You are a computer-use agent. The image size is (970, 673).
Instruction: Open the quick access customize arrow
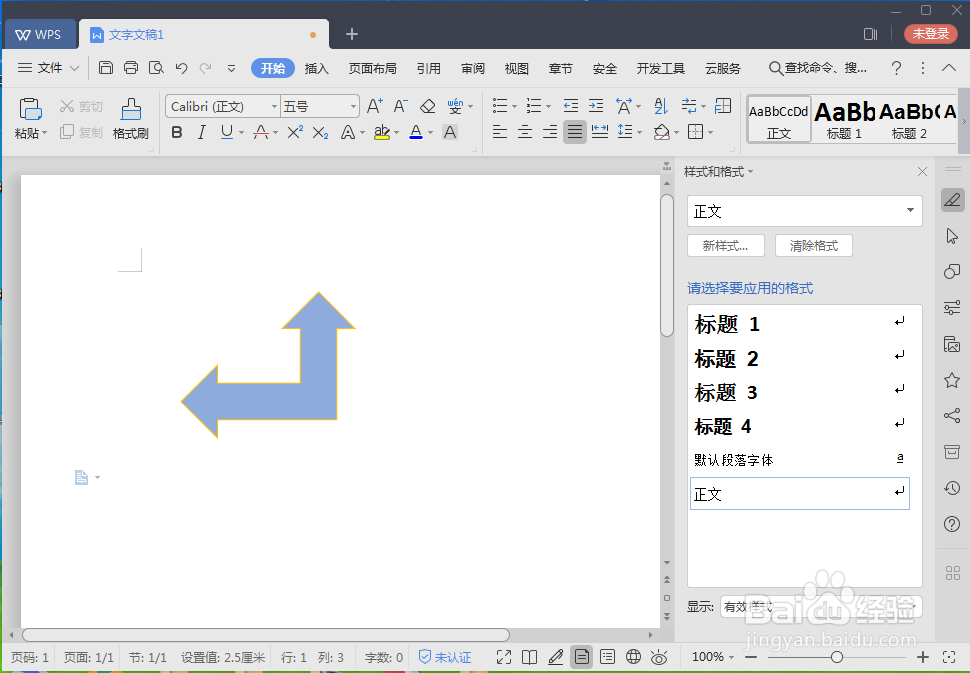pos(231,68)
